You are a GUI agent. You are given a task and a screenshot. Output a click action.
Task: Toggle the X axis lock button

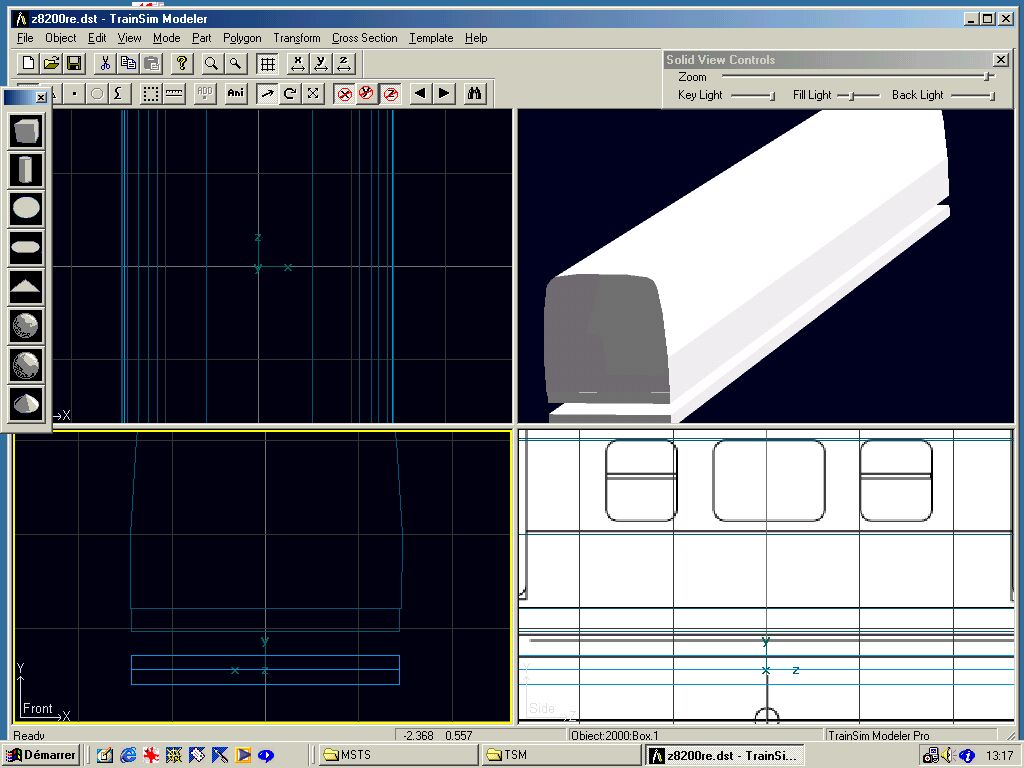[345, 93]
